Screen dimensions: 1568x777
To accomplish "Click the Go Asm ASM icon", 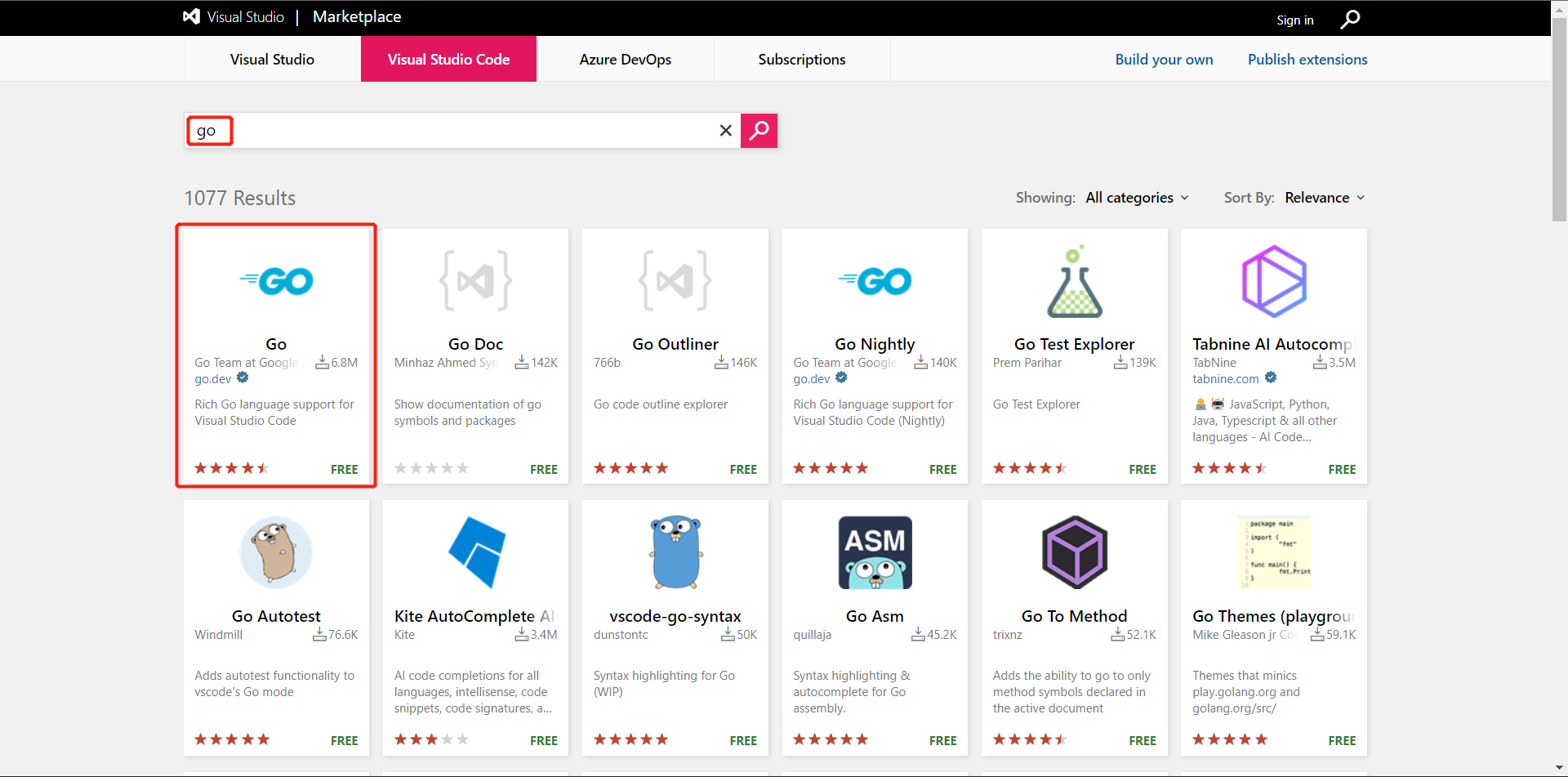I will [875, 552].
